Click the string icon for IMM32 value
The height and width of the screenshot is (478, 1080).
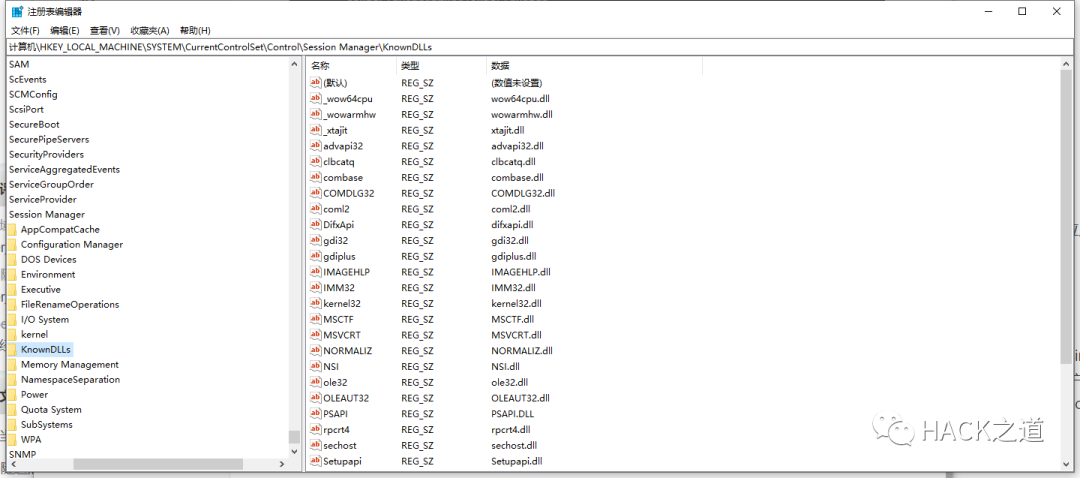316,287
